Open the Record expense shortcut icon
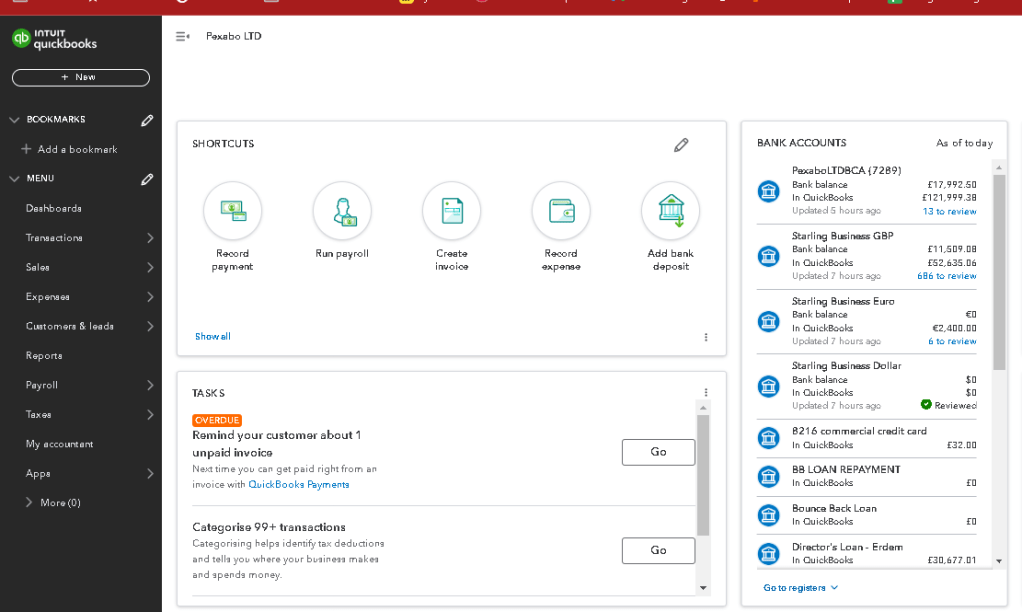Screen dimensions: 1022x612 pyautogui.click(x=561, y=211)
